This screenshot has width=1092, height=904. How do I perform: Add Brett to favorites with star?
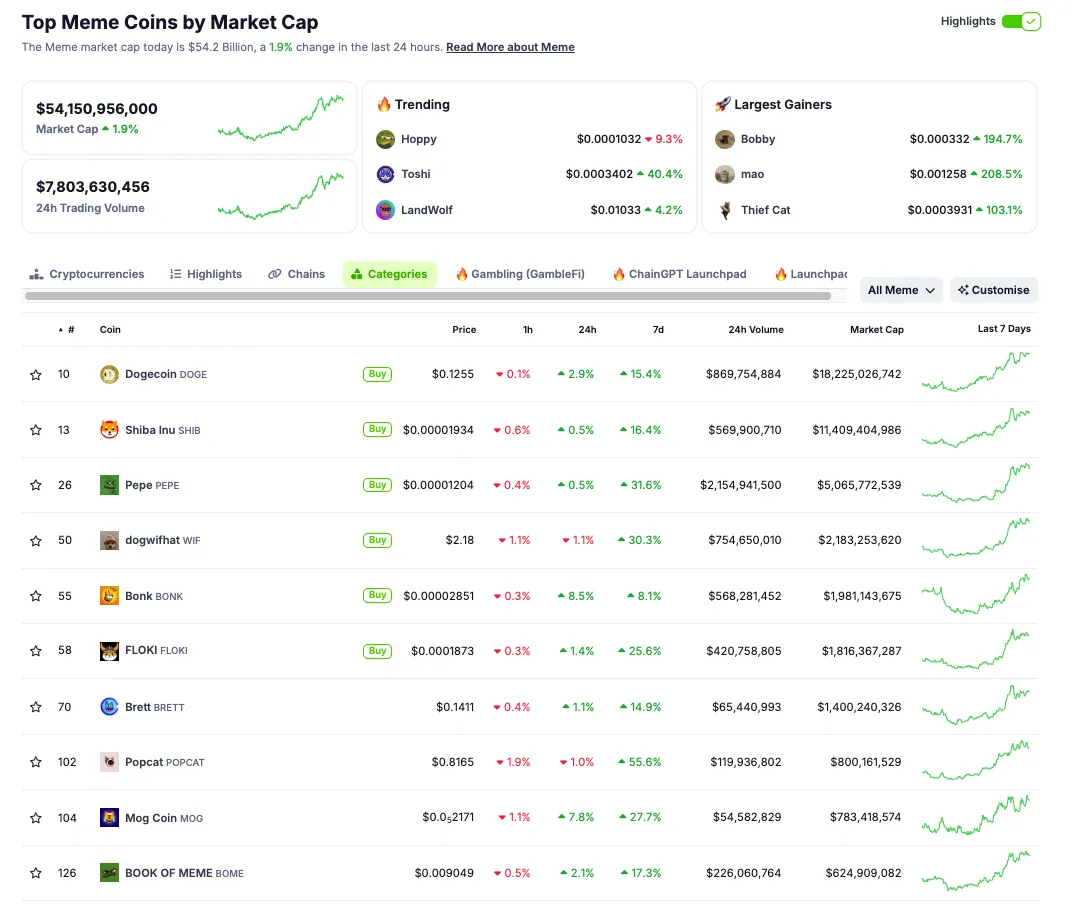[x=36, y=707]
